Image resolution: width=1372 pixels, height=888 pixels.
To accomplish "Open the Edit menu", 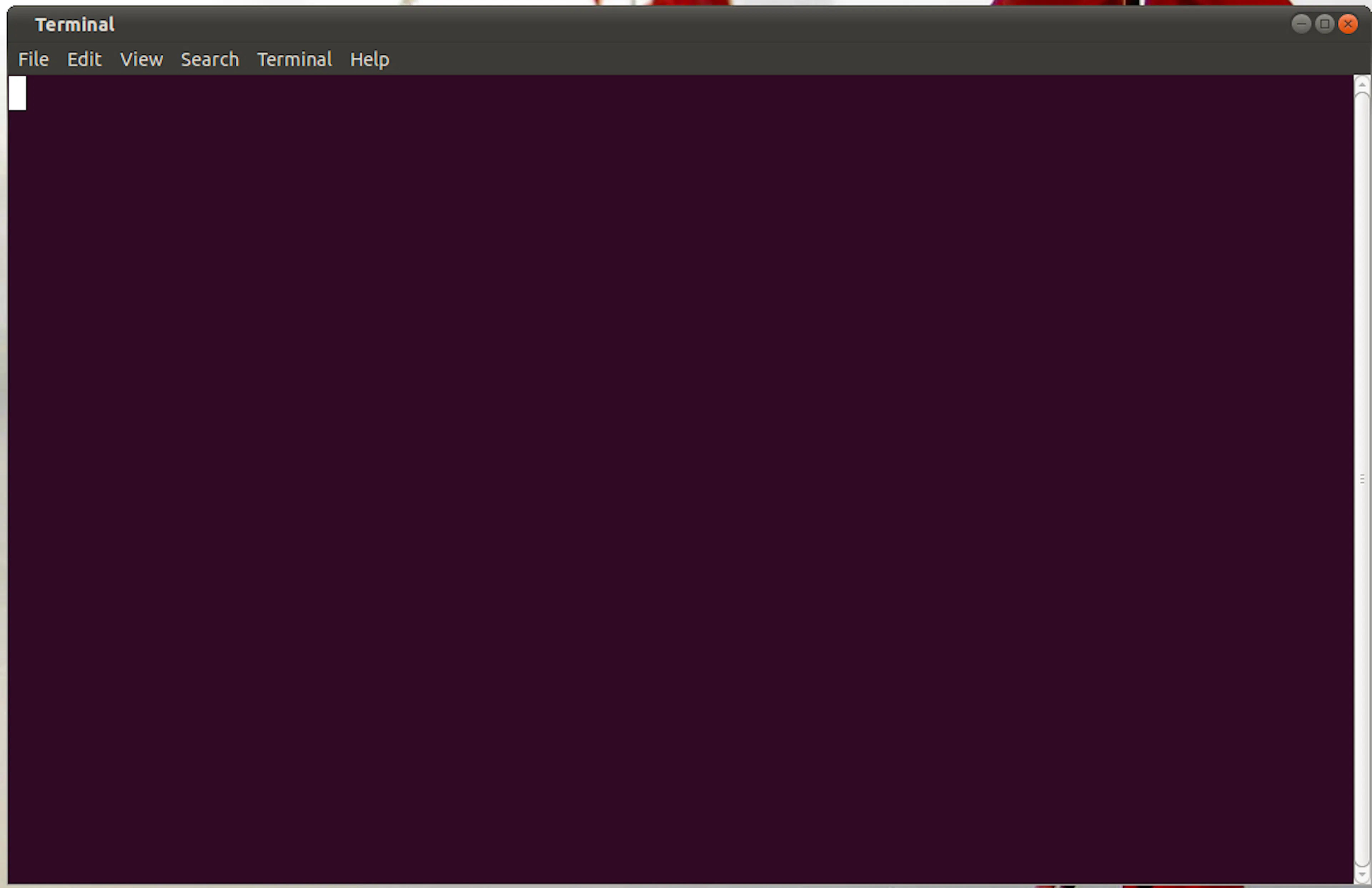I will coord(84,59).
